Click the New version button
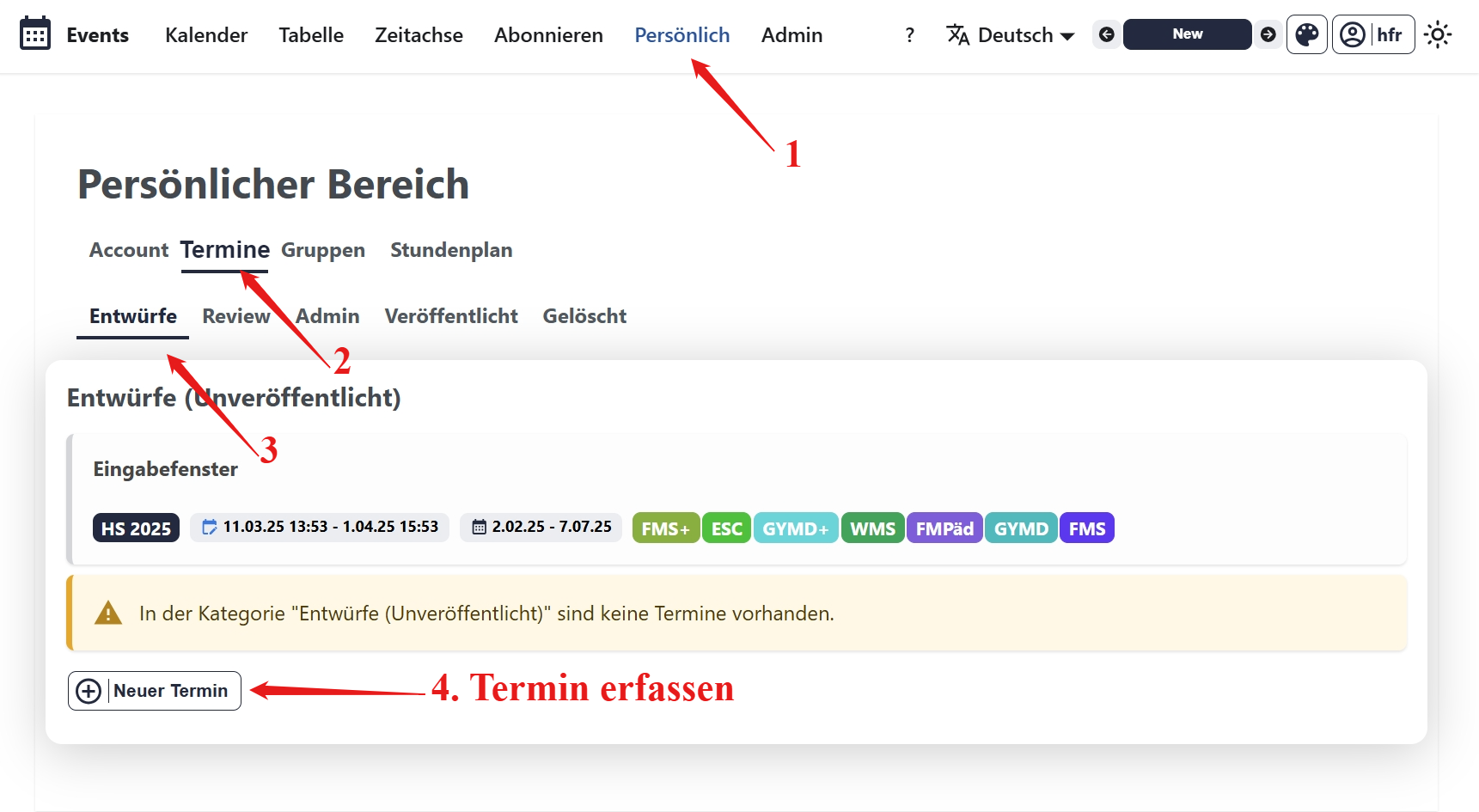The height and width of the screenshot is (812, 1479). pyautogui.click(x=1188, y=34)
